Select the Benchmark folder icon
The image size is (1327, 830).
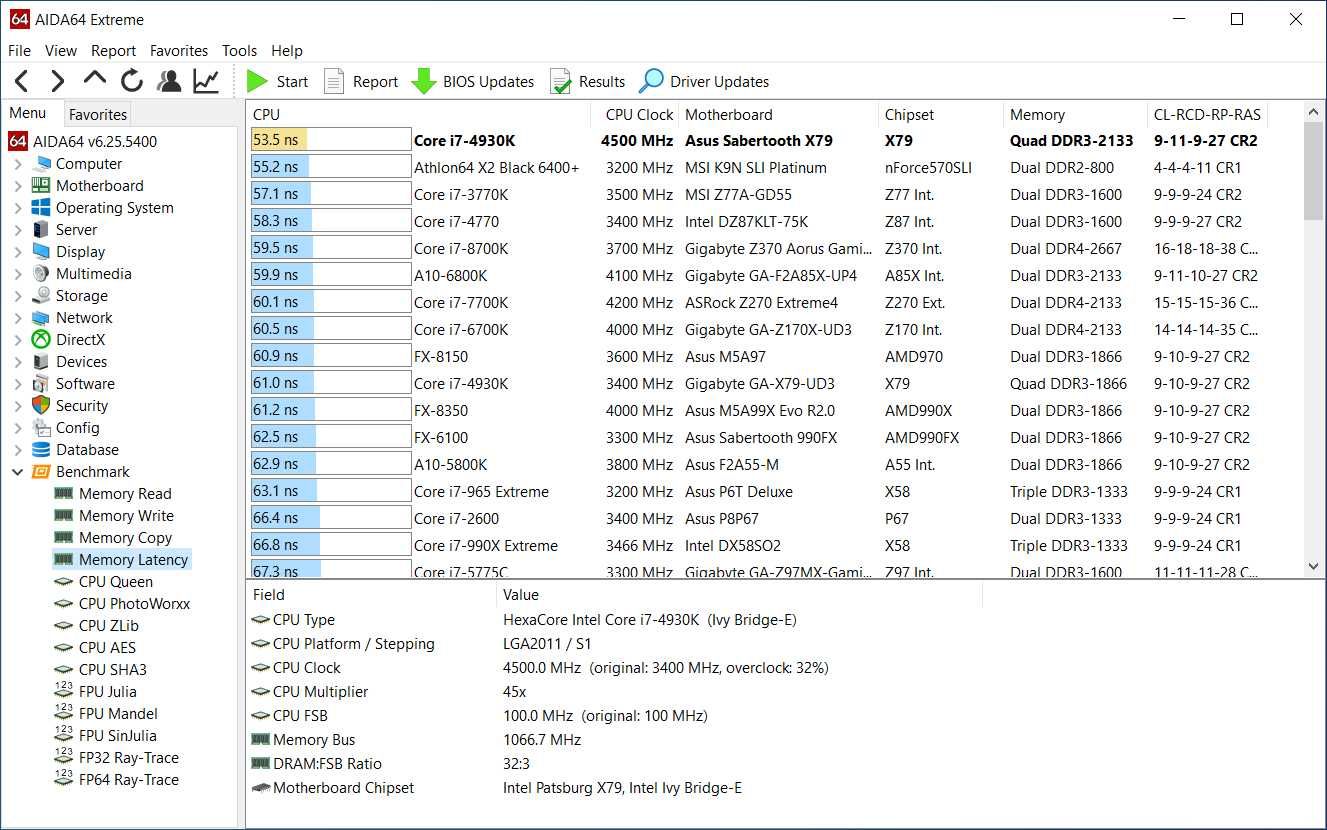41,472
